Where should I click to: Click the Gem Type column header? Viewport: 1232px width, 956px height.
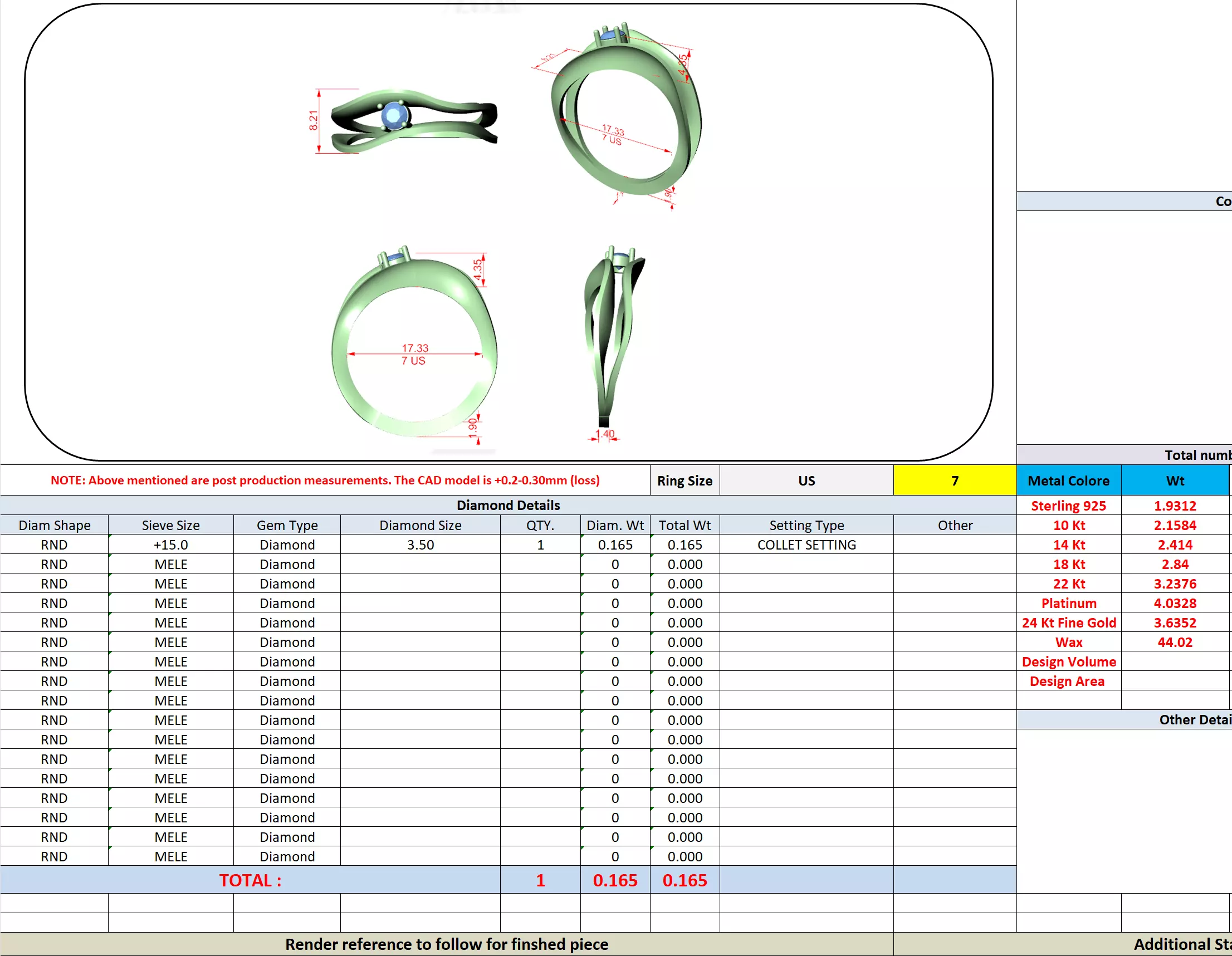pyautogui.click(x=287, y=525)
